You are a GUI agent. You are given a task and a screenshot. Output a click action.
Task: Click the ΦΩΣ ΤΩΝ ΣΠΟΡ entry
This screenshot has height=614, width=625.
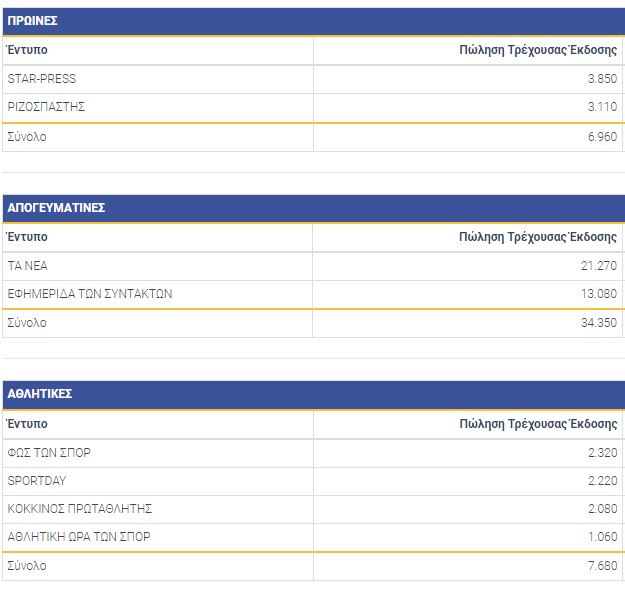coord(49,453)
